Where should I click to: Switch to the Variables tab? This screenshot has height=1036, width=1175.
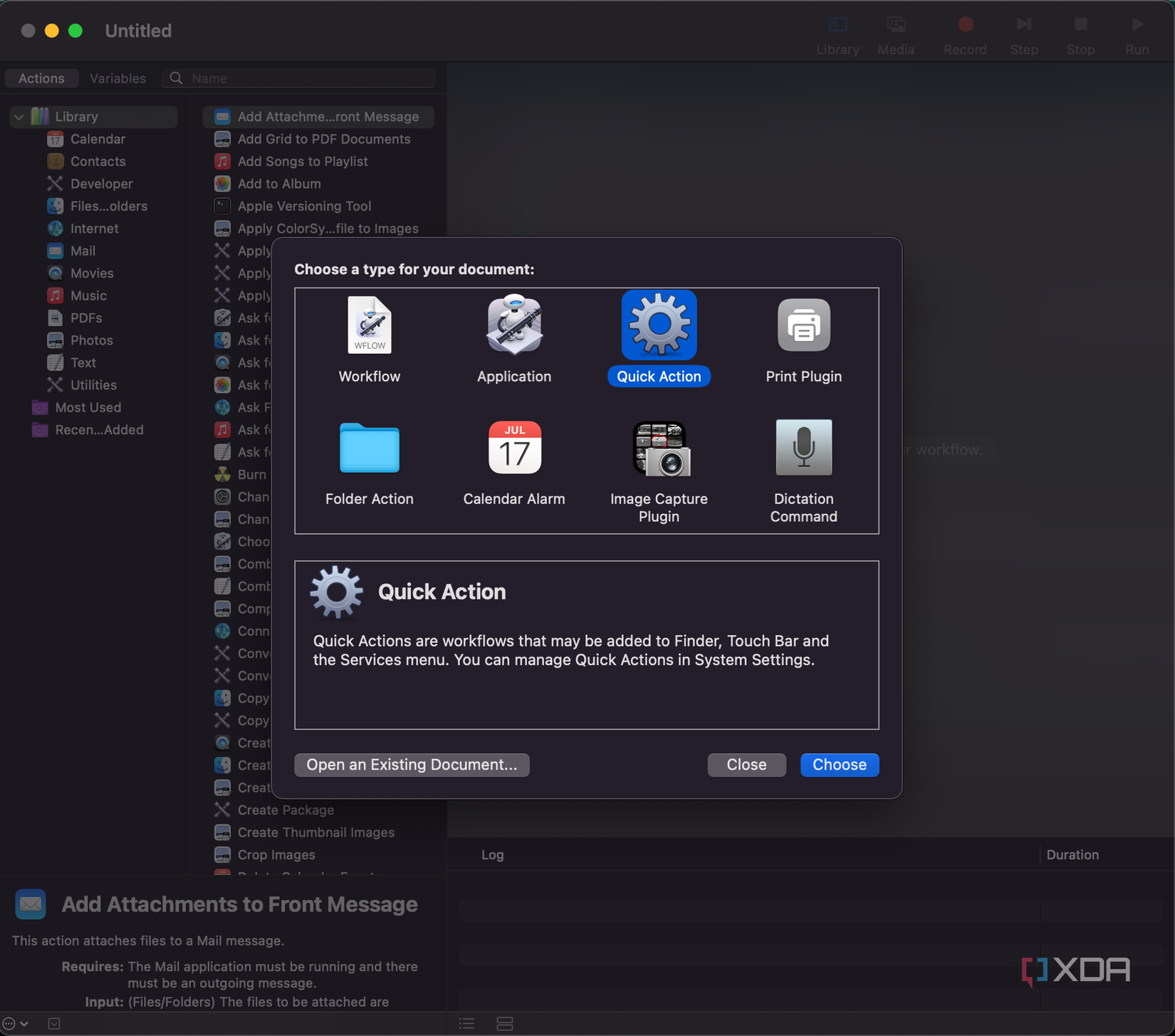[117, 78]
